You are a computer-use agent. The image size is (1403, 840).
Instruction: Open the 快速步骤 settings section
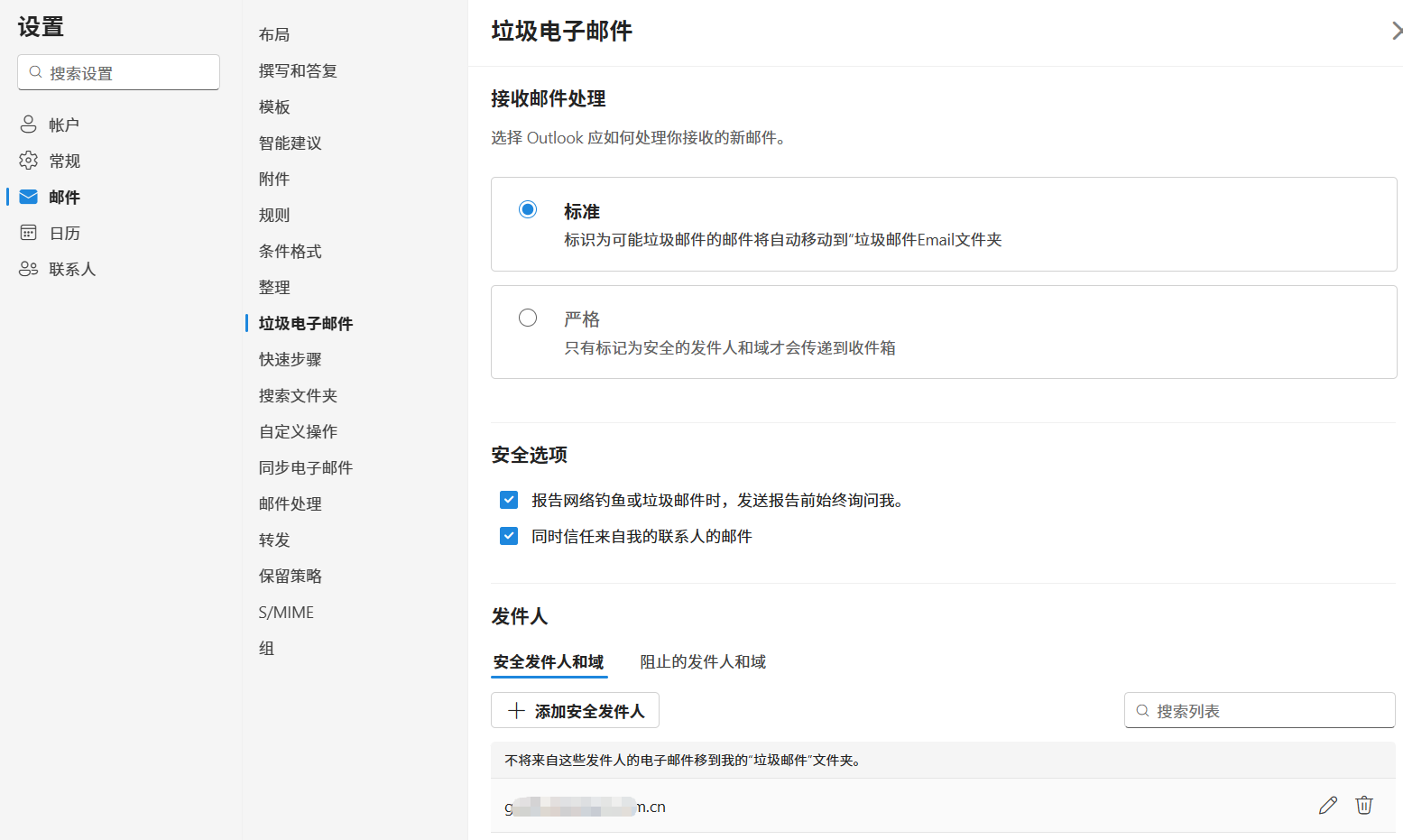[290, 359]
